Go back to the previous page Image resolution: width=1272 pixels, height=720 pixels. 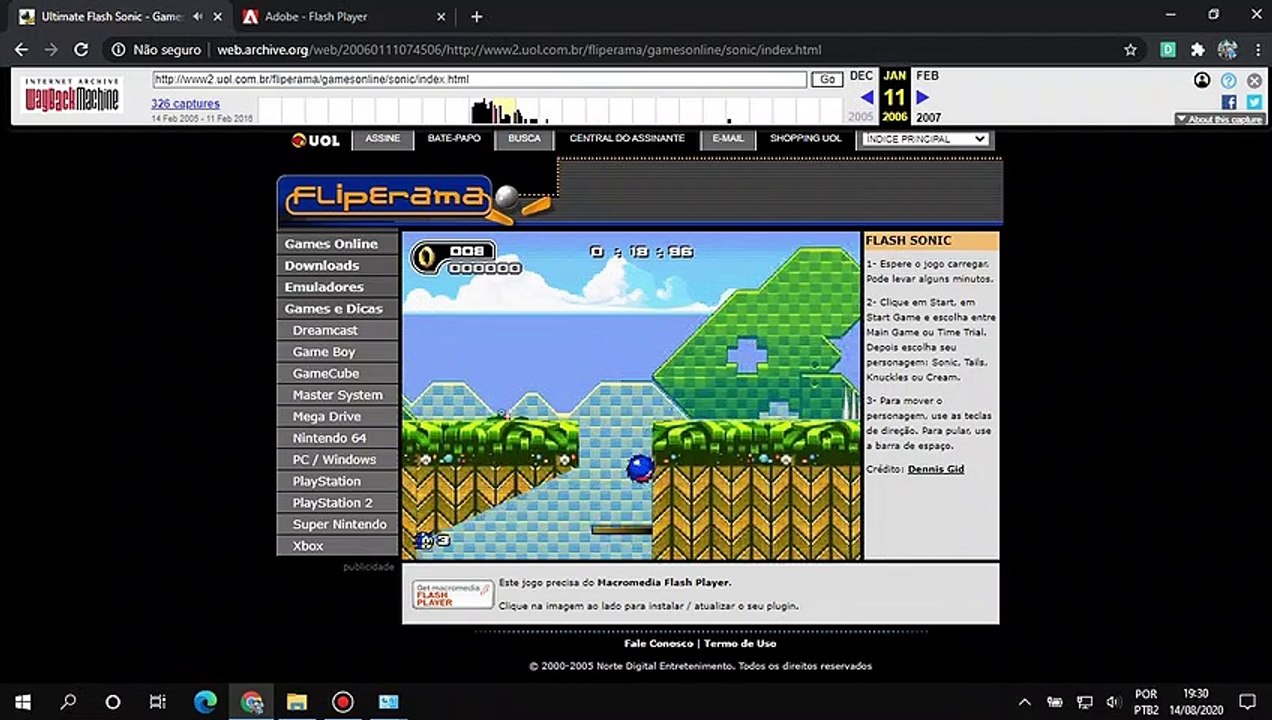click(x=21, y=49)
